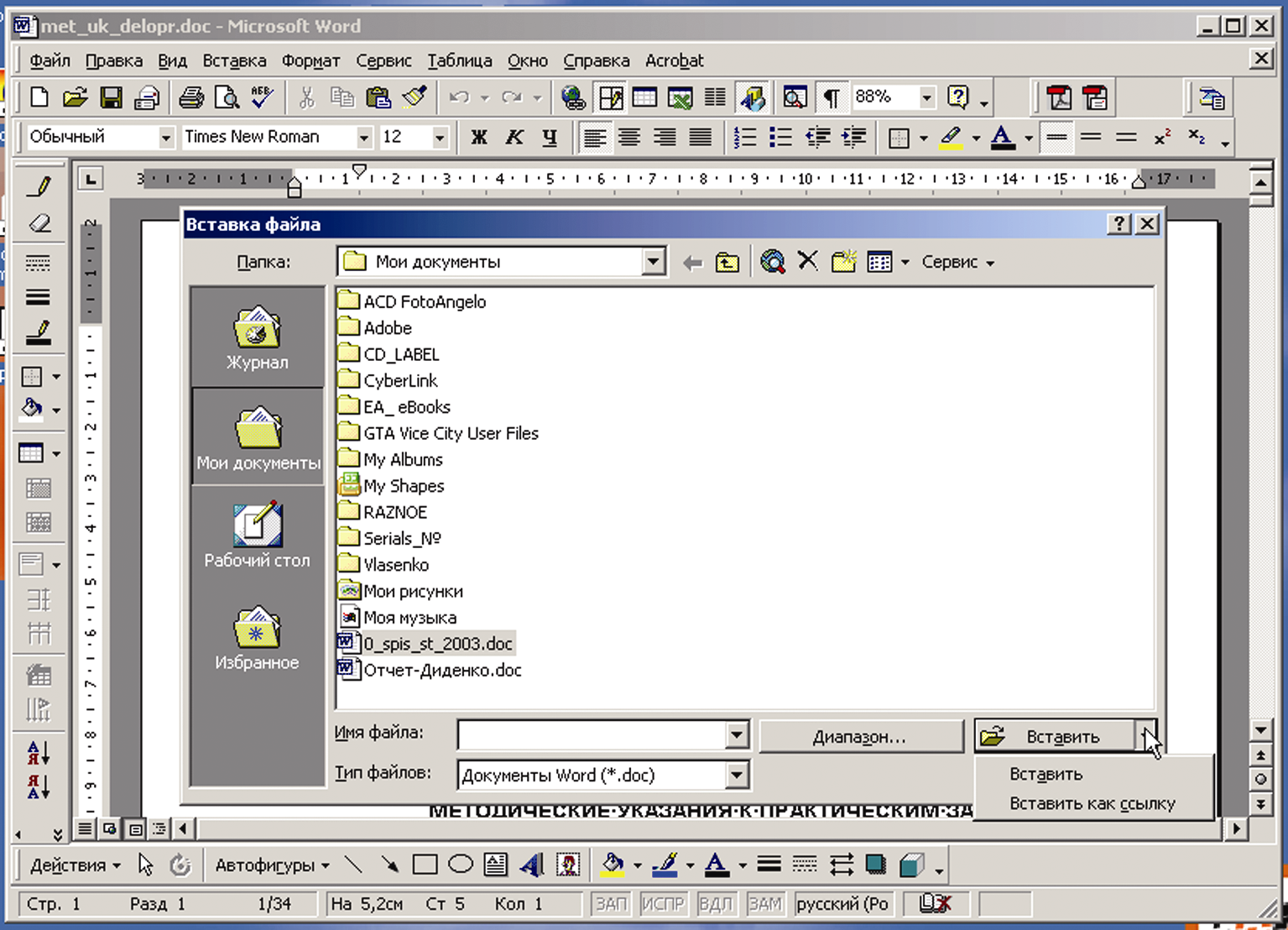This screenshot has height=930, width=1288.
Task: Apply fill color bucket in drawing toolbar
Action: tap(613, 865)
